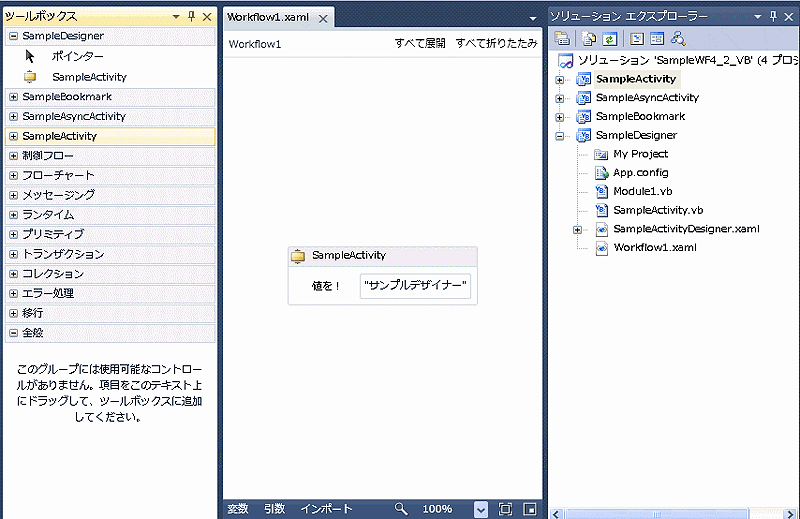Close the Workflow1.xaml tab
The image size is (800, 519).
[323, 19]
